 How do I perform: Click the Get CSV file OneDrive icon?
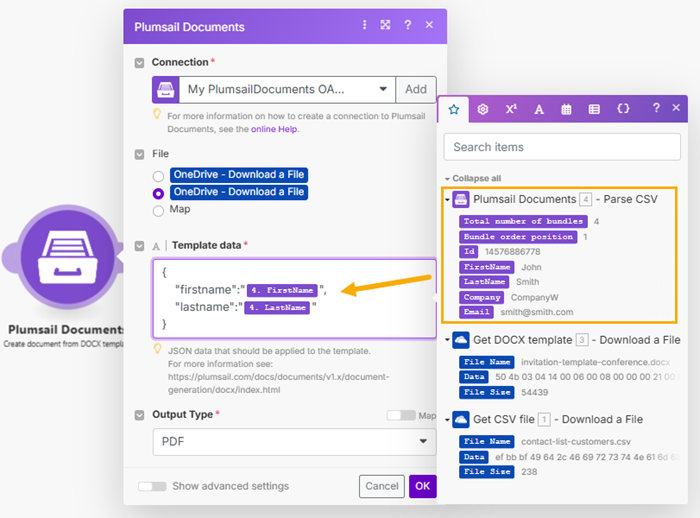461,419
